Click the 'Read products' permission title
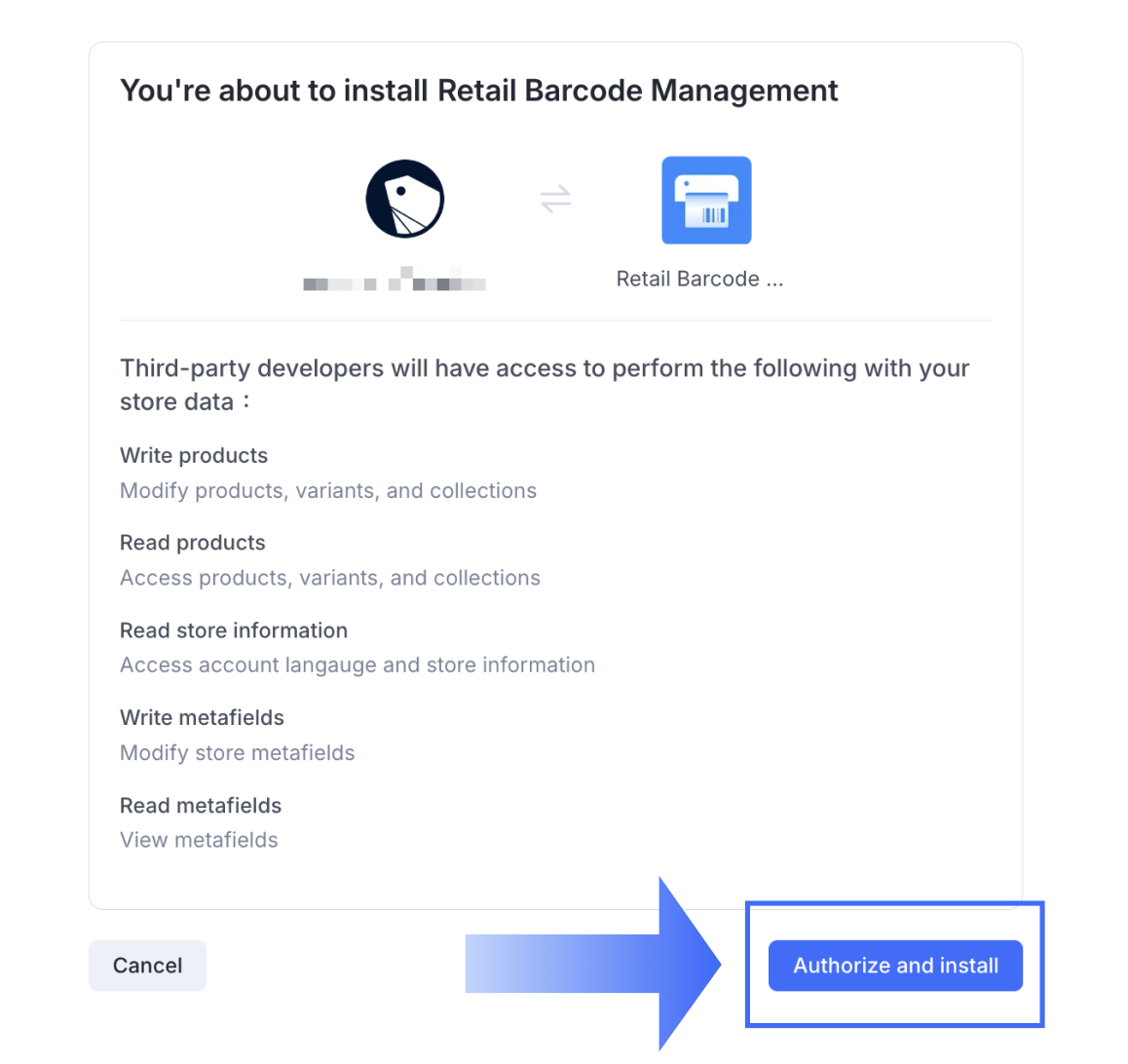1128x1064 pixels. tap(193, 543)
